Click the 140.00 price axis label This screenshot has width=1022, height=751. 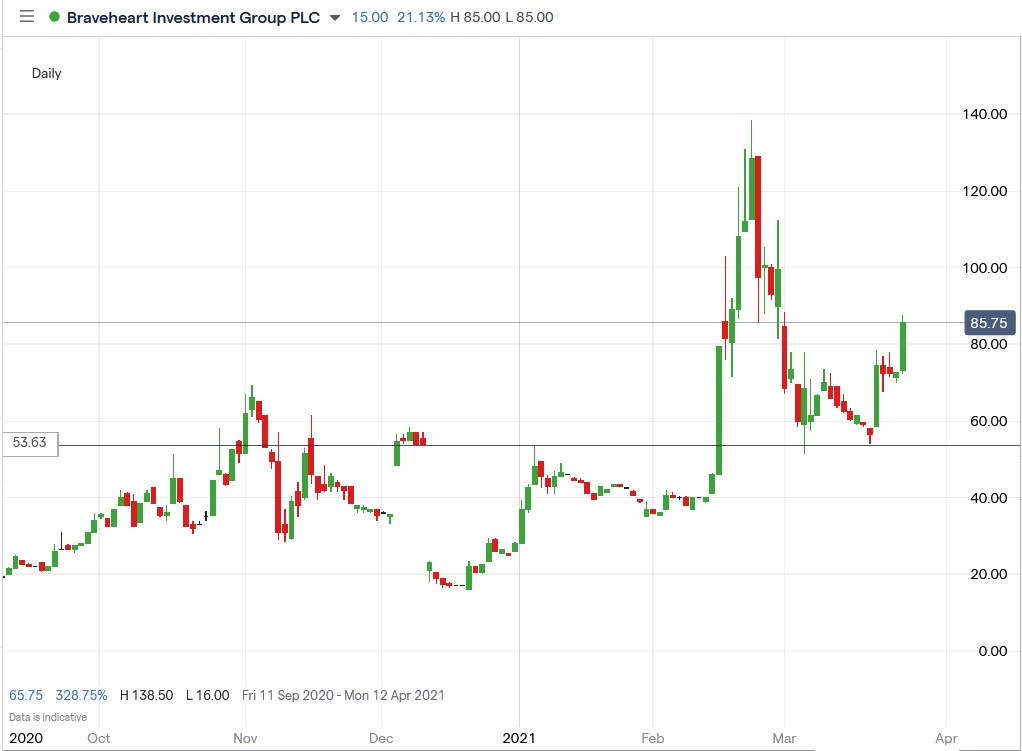click(985, 113)
